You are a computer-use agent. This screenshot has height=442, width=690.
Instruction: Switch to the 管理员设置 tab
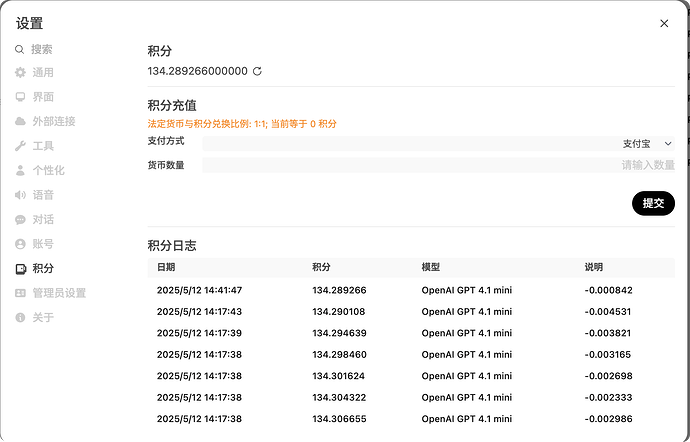[x=59, y=293]
